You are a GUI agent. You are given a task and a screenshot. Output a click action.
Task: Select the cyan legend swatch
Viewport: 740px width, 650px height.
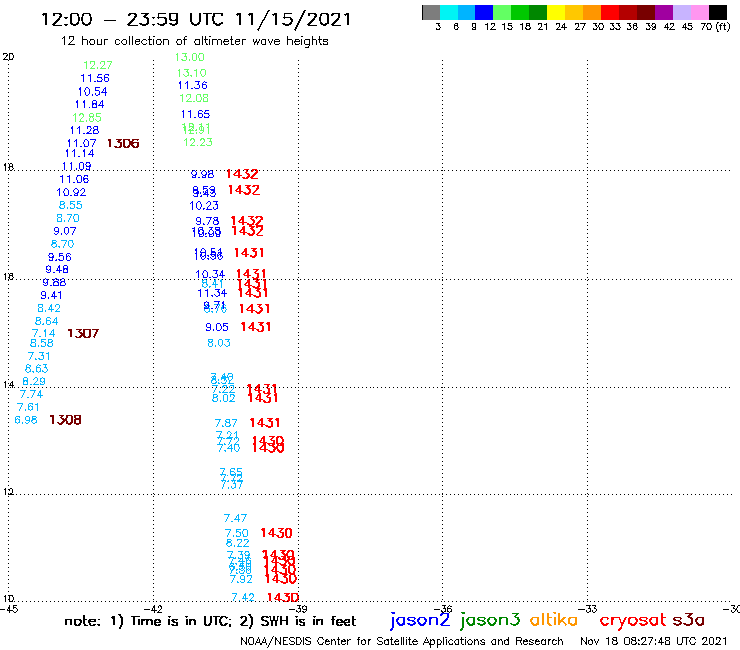click(449, 12)
